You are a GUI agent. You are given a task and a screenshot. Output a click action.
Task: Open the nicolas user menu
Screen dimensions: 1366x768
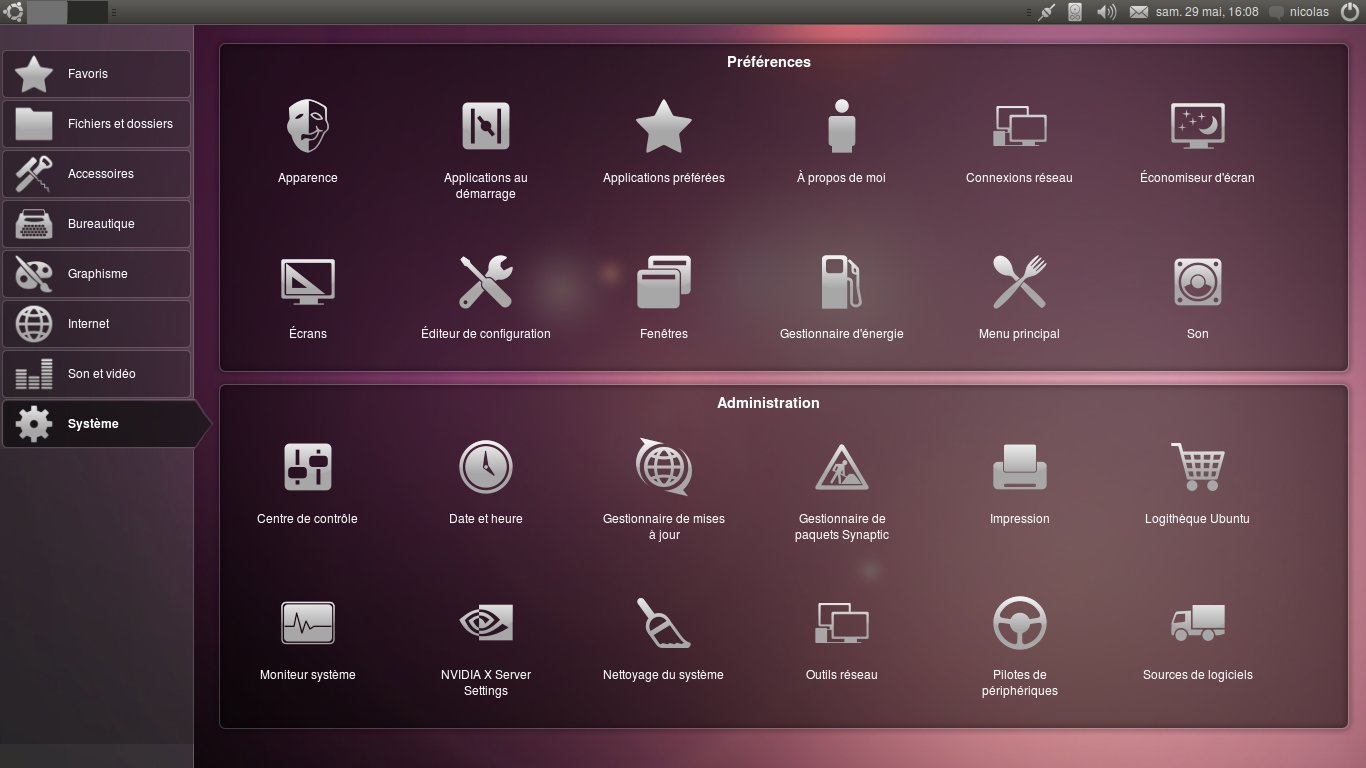click(x=1299, y=12)
